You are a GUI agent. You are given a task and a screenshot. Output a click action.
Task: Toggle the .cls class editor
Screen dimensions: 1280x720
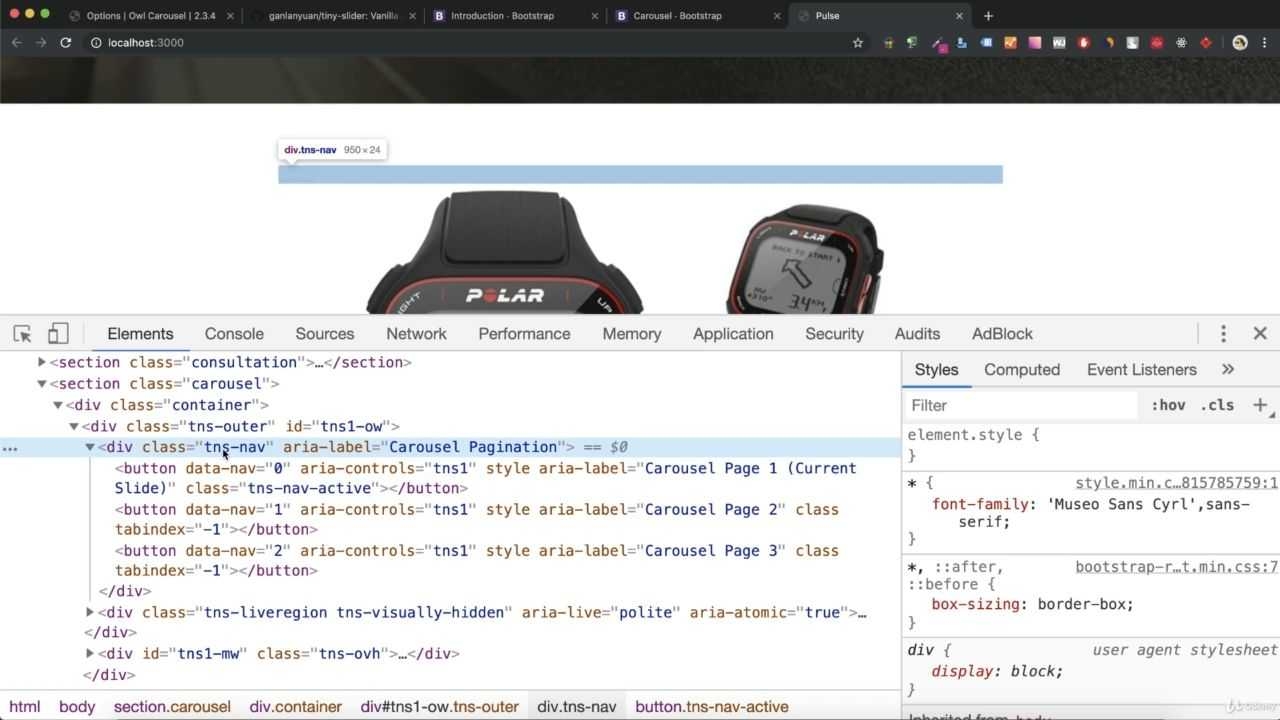coord(1217,405)
